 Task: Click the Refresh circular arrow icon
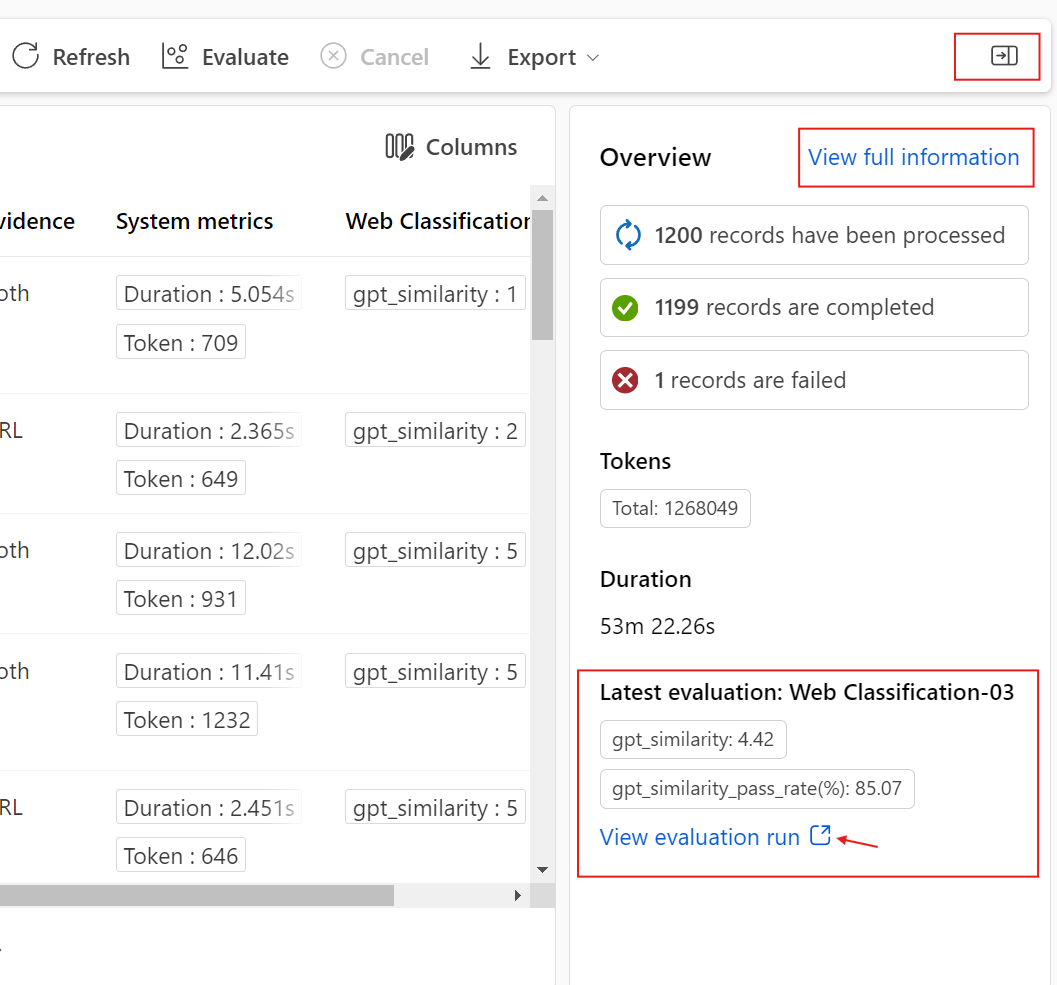(26, 56)
